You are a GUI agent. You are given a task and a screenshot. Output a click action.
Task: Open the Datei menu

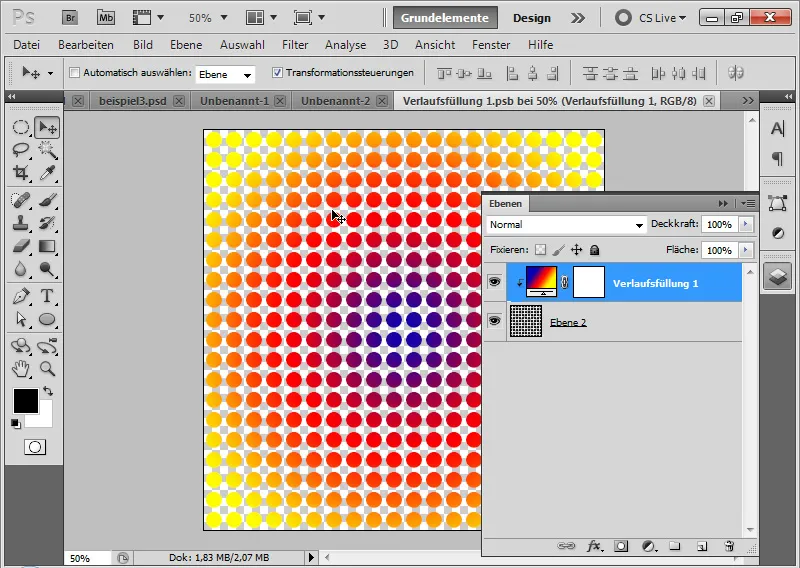[x=27, y=45]
